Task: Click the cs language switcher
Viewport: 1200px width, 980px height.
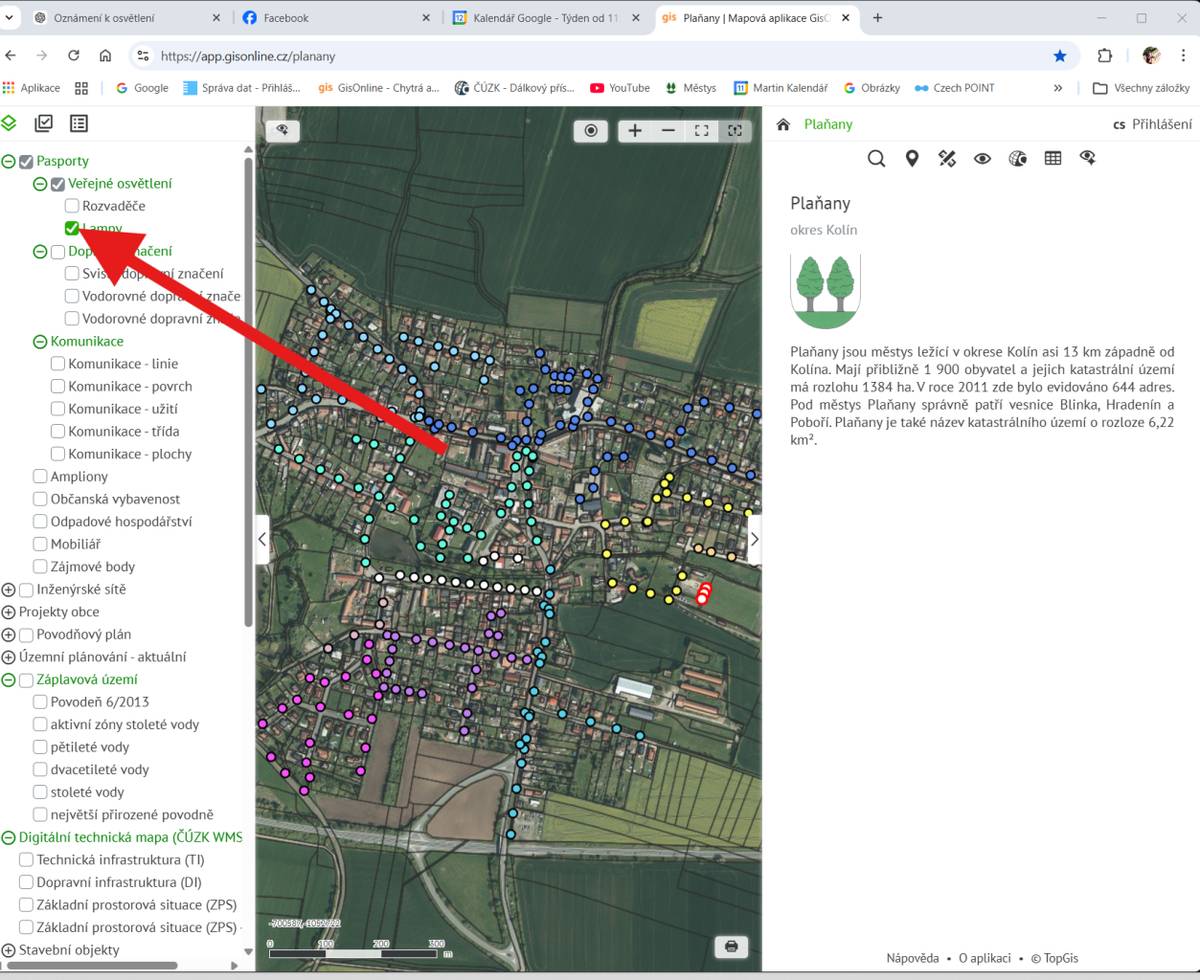Action: [1119, 124]
